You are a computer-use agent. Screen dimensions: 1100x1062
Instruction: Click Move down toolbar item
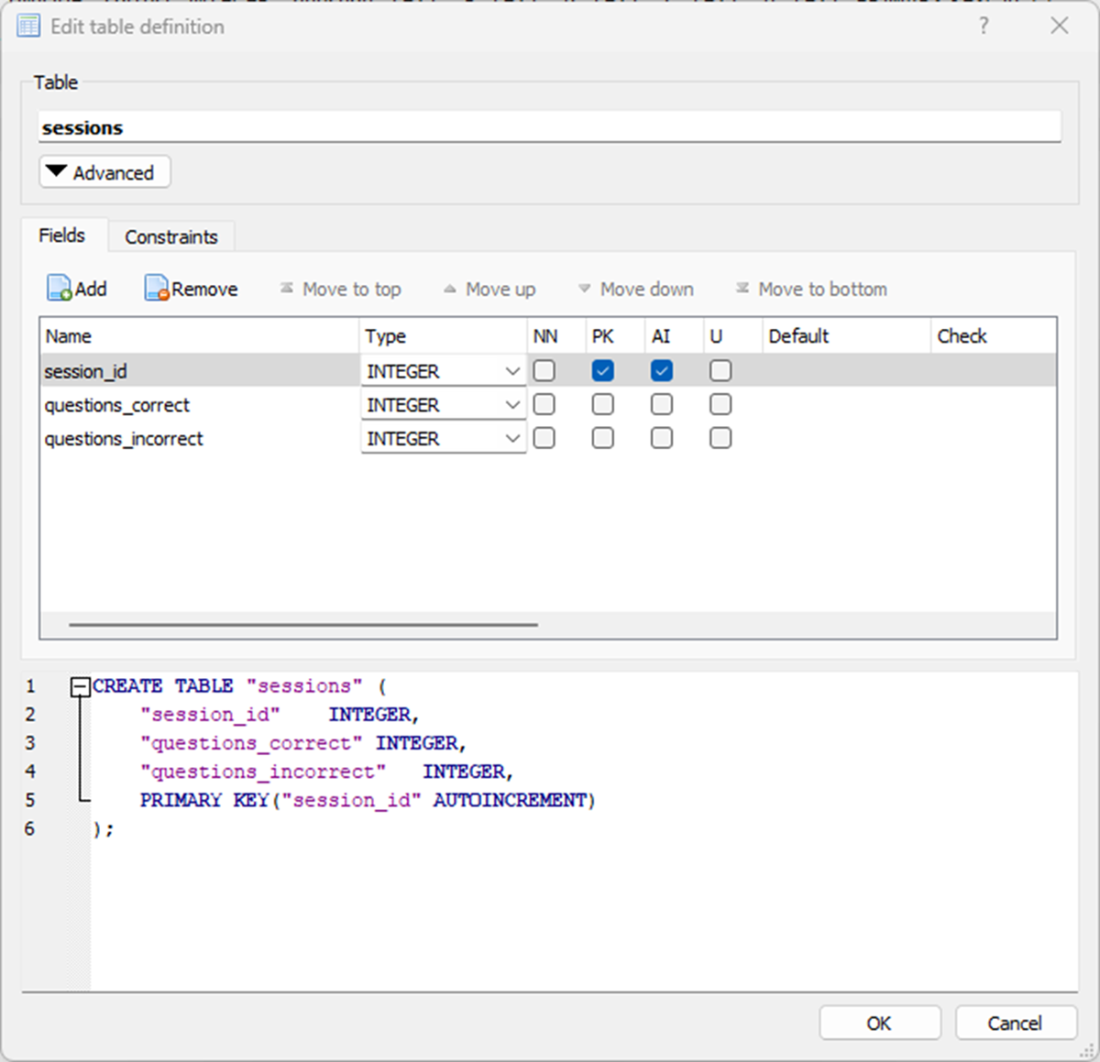point(636,289)
